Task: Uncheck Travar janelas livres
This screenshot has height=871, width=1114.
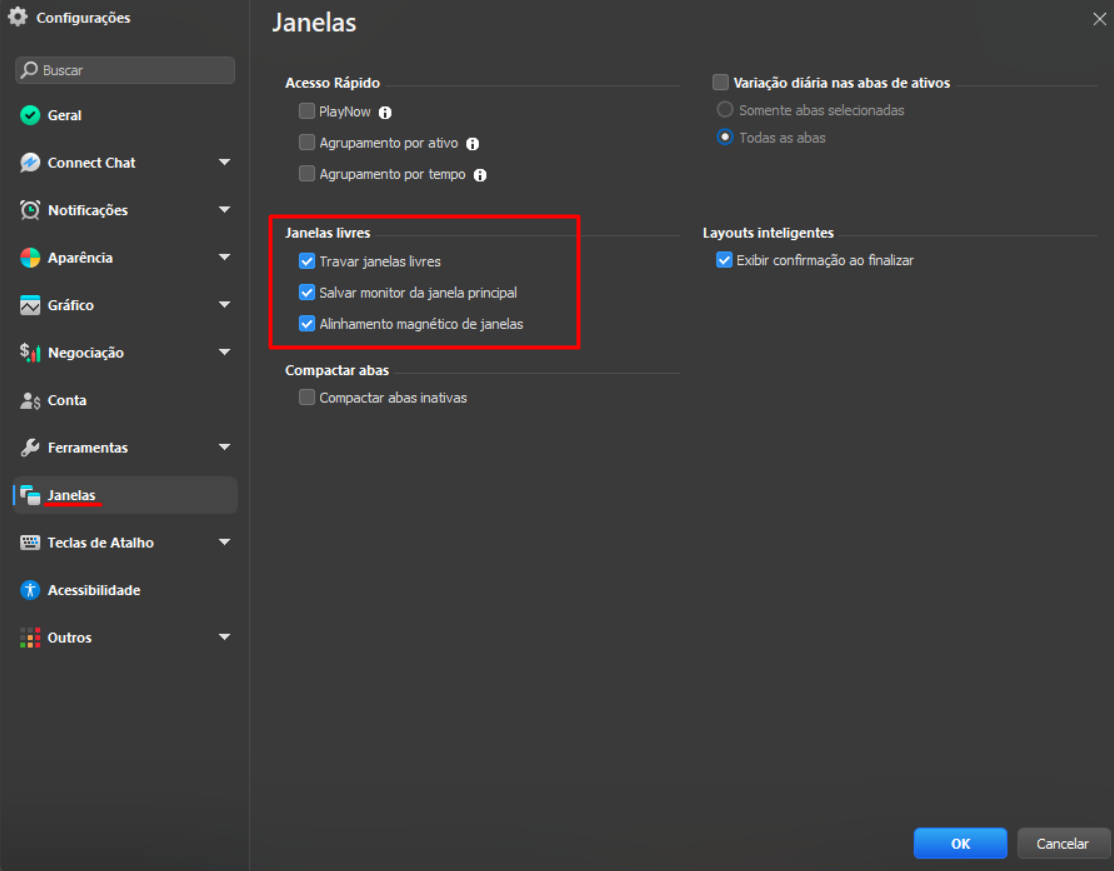Action: pyautogui.click(x=307, y=261)
